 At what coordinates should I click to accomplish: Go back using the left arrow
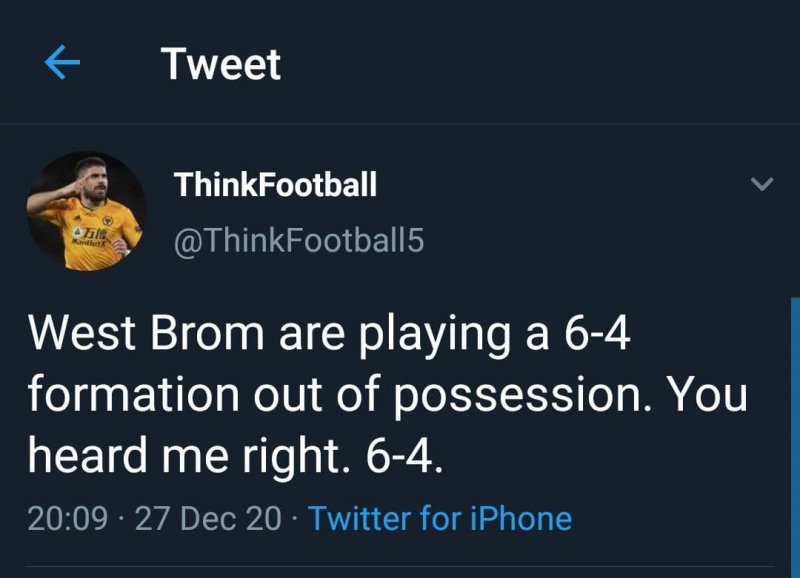tap(62, 65)
